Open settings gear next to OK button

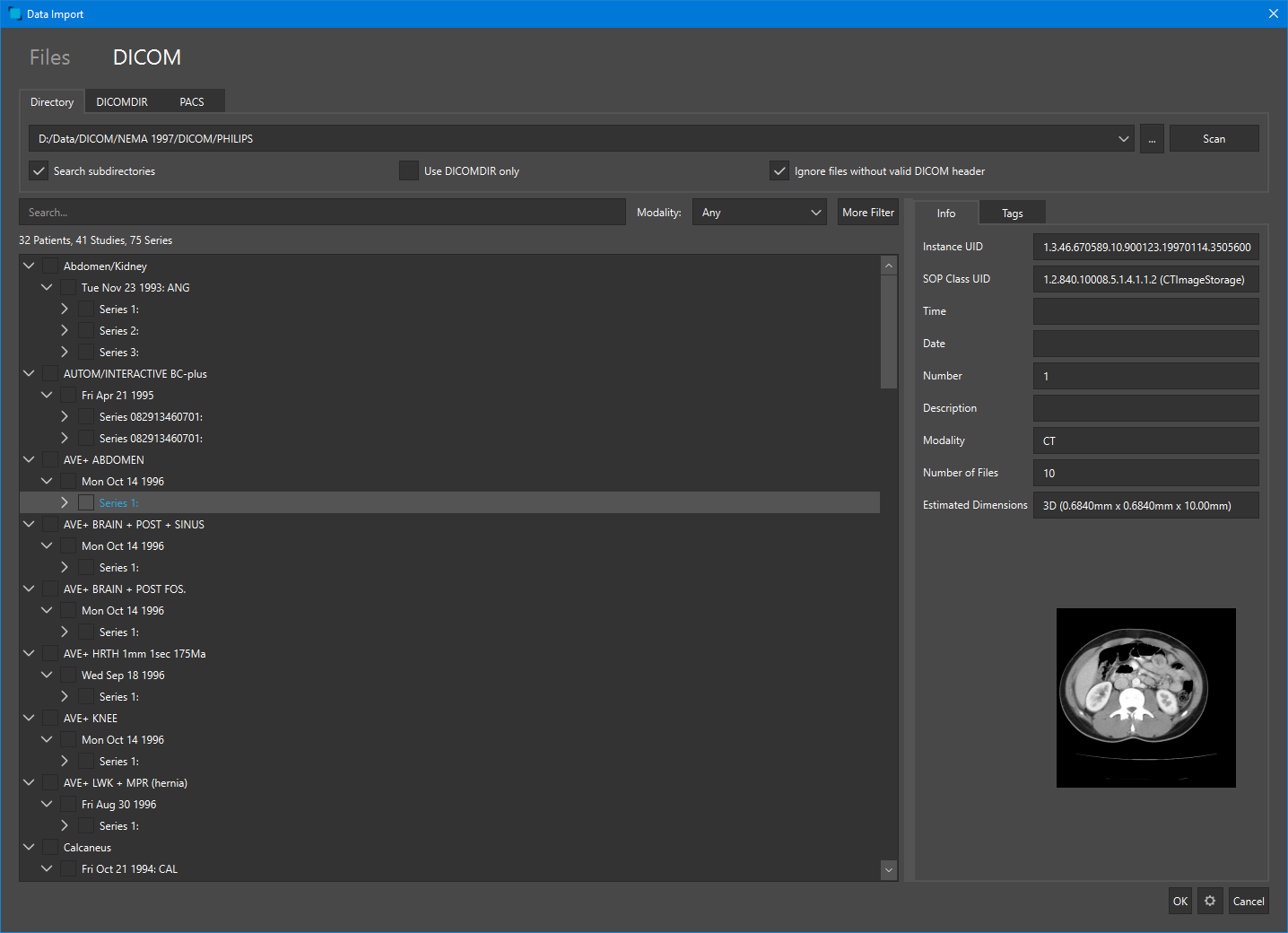coord(1210,901)
